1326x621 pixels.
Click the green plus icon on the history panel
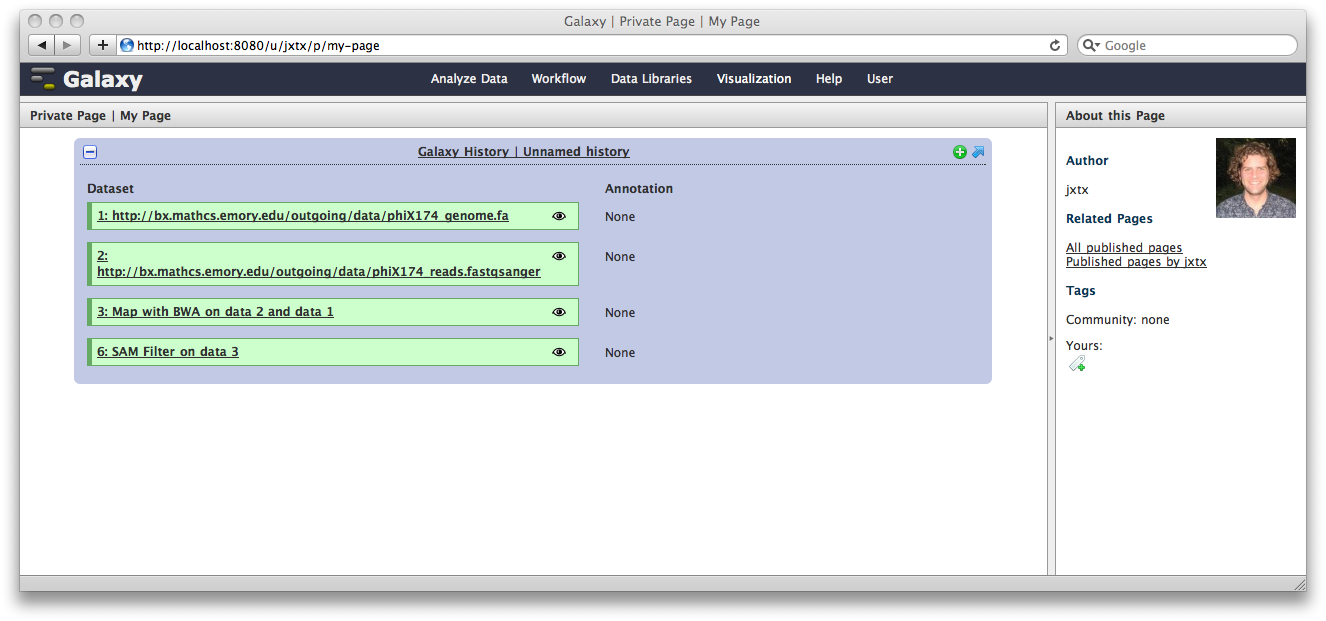coord(959,152)
